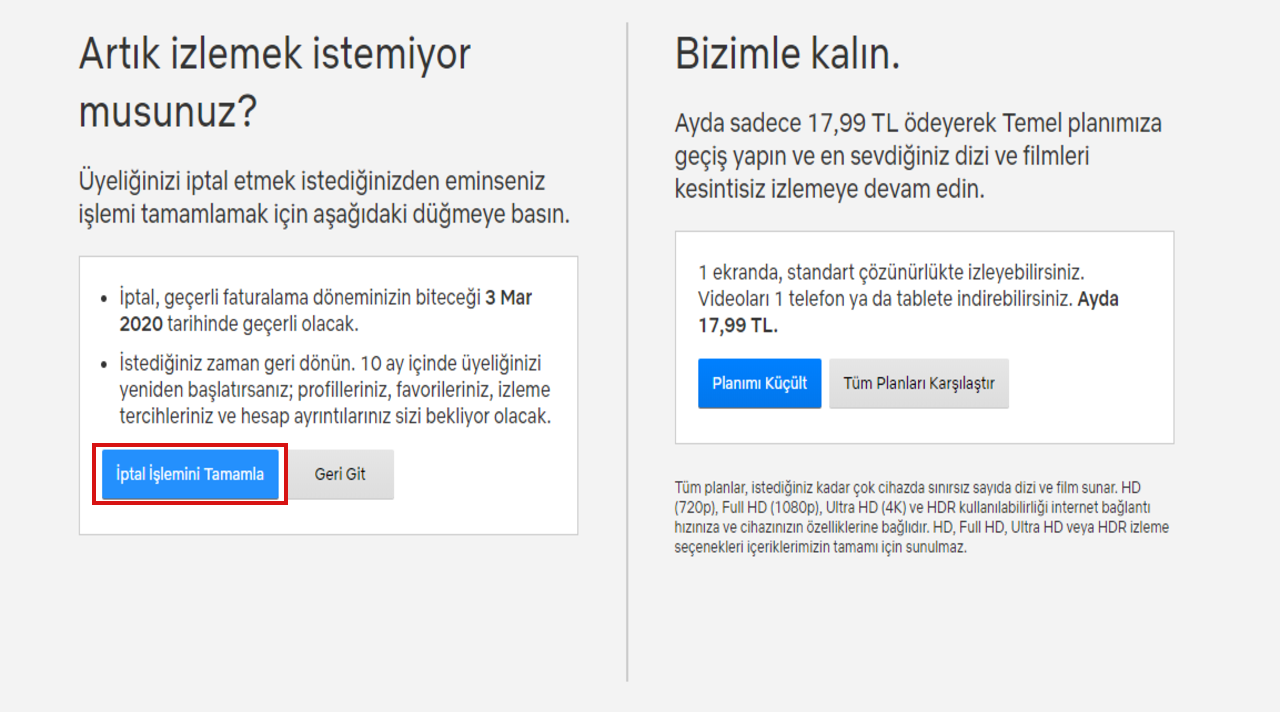Click the heading Artık izlemek istemiyor musunuz?
The image size is (1280, 720).
(x=273, y=77)
